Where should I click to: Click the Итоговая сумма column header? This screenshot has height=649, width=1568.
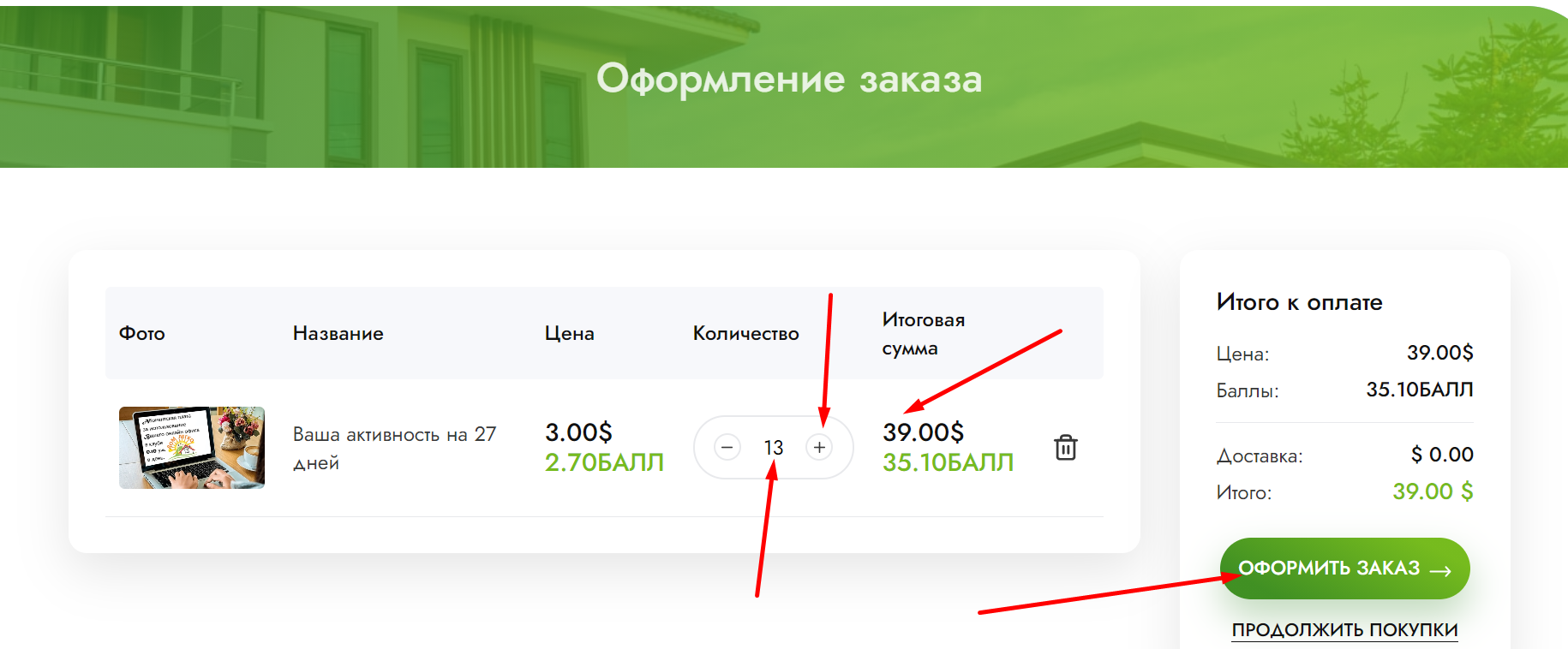click(924, 334)
